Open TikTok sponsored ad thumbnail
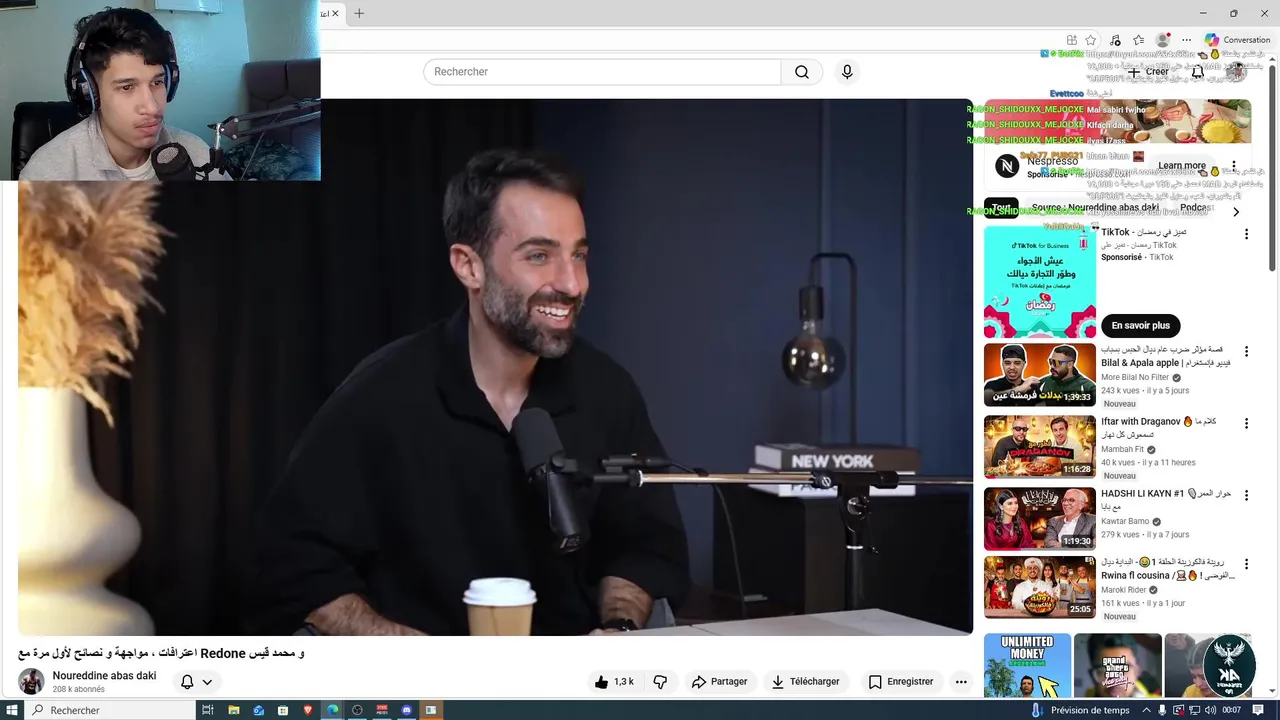 (x=1040, y=282)
